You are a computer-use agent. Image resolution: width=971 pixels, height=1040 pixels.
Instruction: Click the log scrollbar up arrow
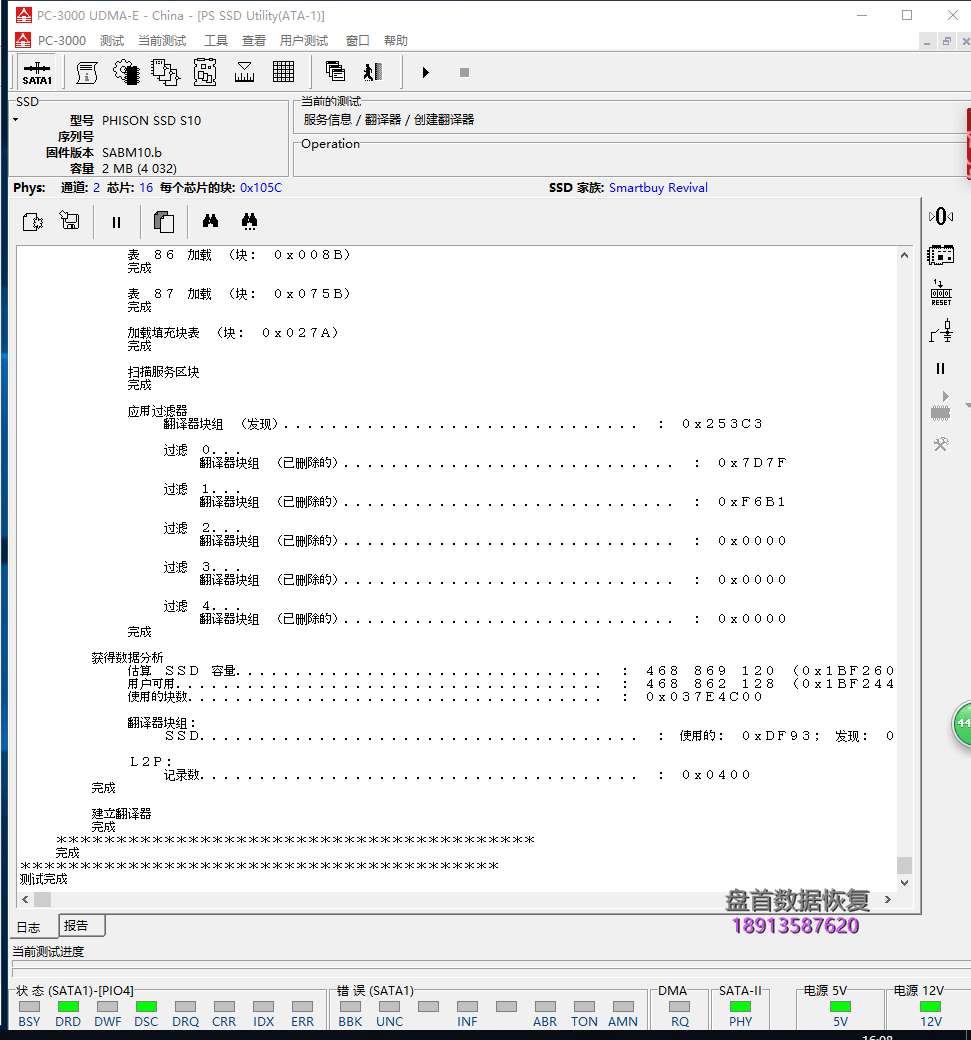click(x=904, y=255)
